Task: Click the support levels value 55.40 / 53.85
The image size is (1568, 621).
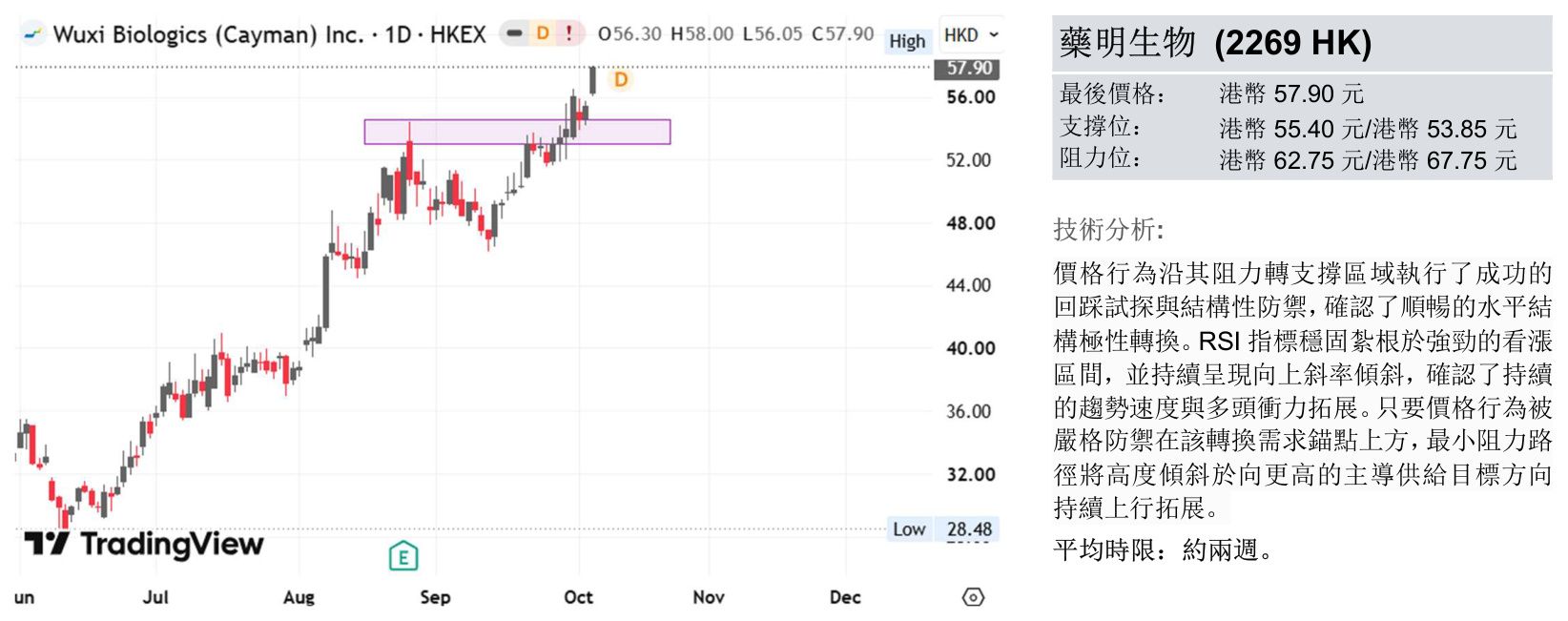Action: [1368, 128]
